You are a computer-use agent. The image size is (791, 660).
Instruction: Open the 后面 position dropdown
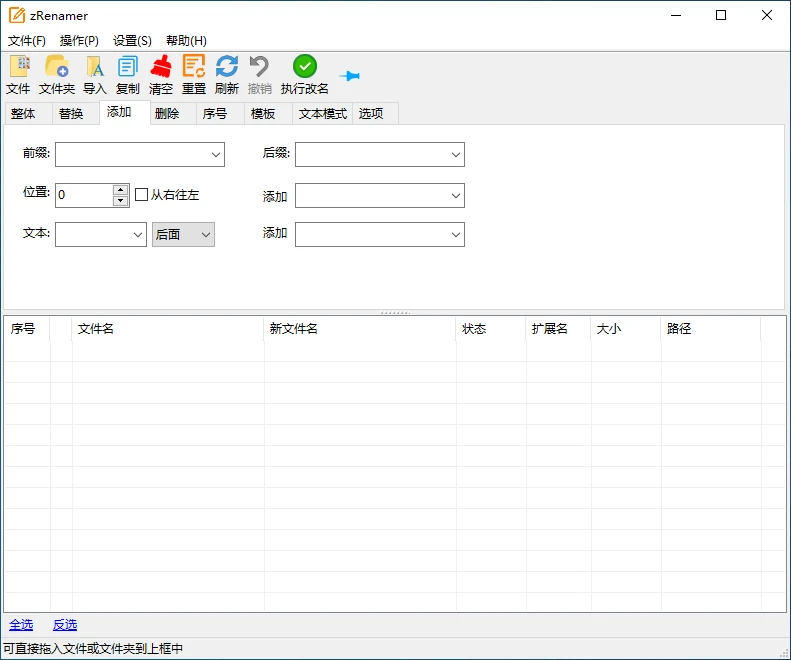click(x=206, y=234)
